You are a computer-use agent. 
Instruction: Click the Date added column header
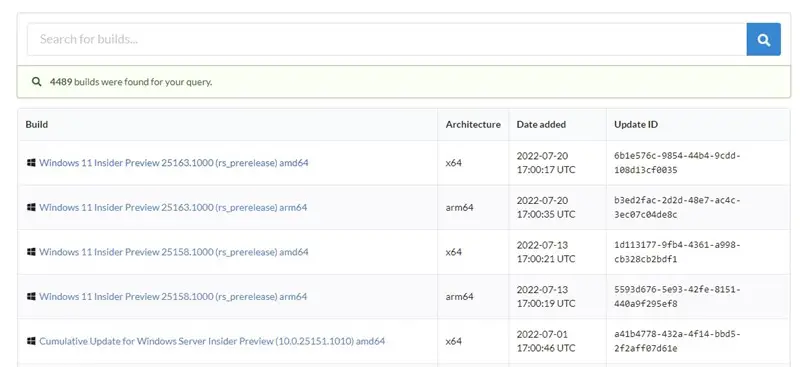point(541,125)
